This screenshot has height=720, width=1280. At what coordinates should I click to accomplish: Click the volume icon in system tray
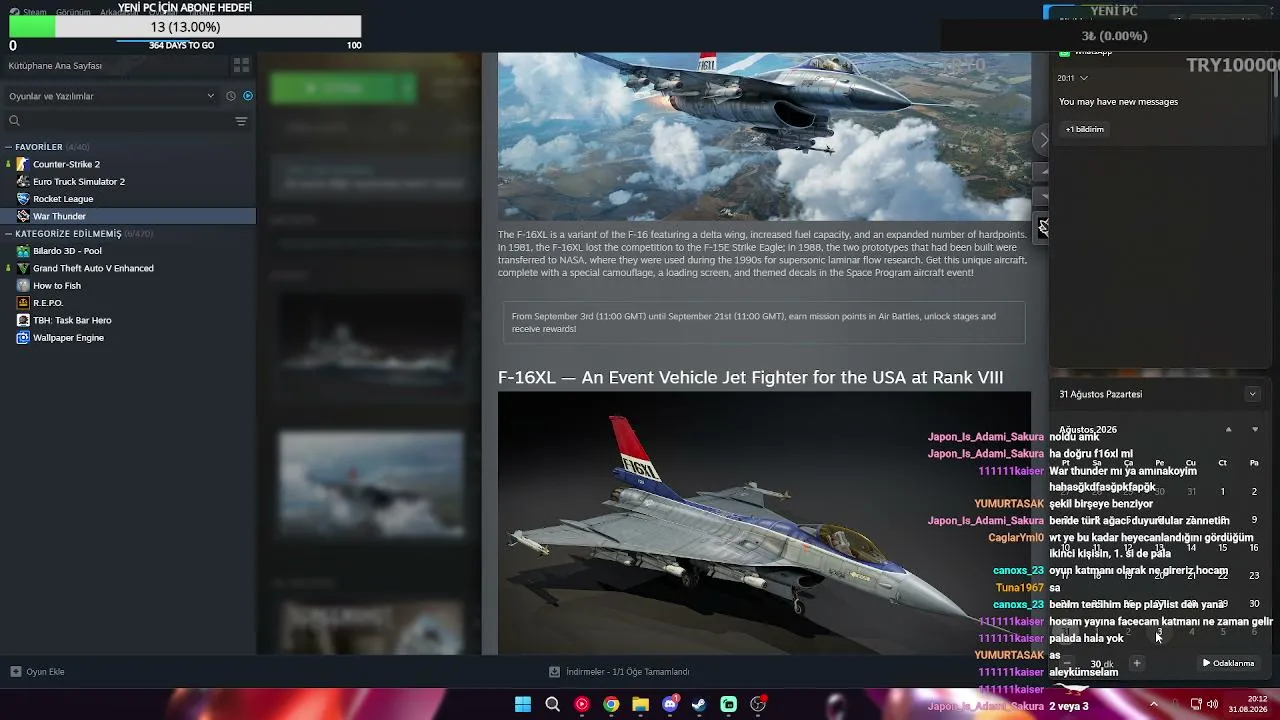coord(1213,704)
